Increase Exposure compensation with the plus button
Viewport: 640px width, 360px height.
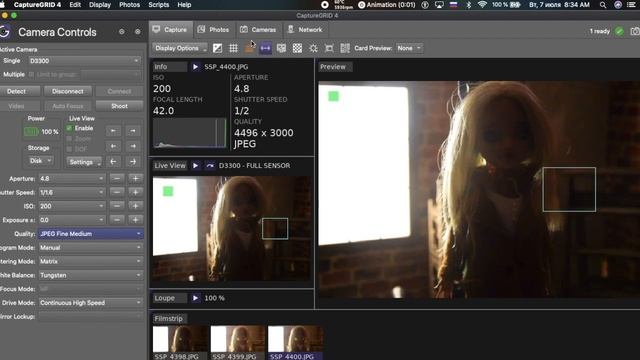point(136,220)
